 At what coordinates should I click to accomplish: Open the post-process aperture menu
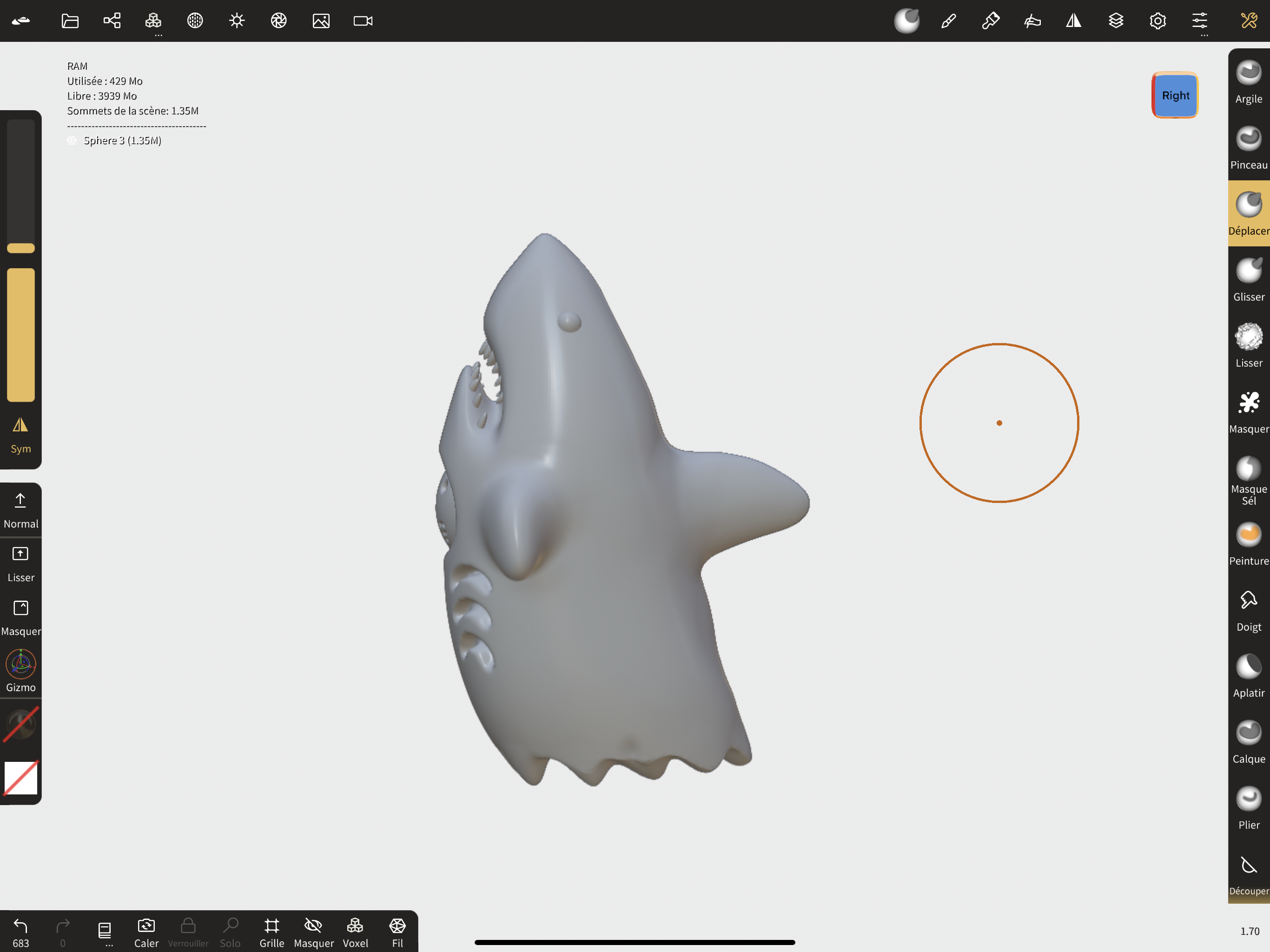[279, 20]
